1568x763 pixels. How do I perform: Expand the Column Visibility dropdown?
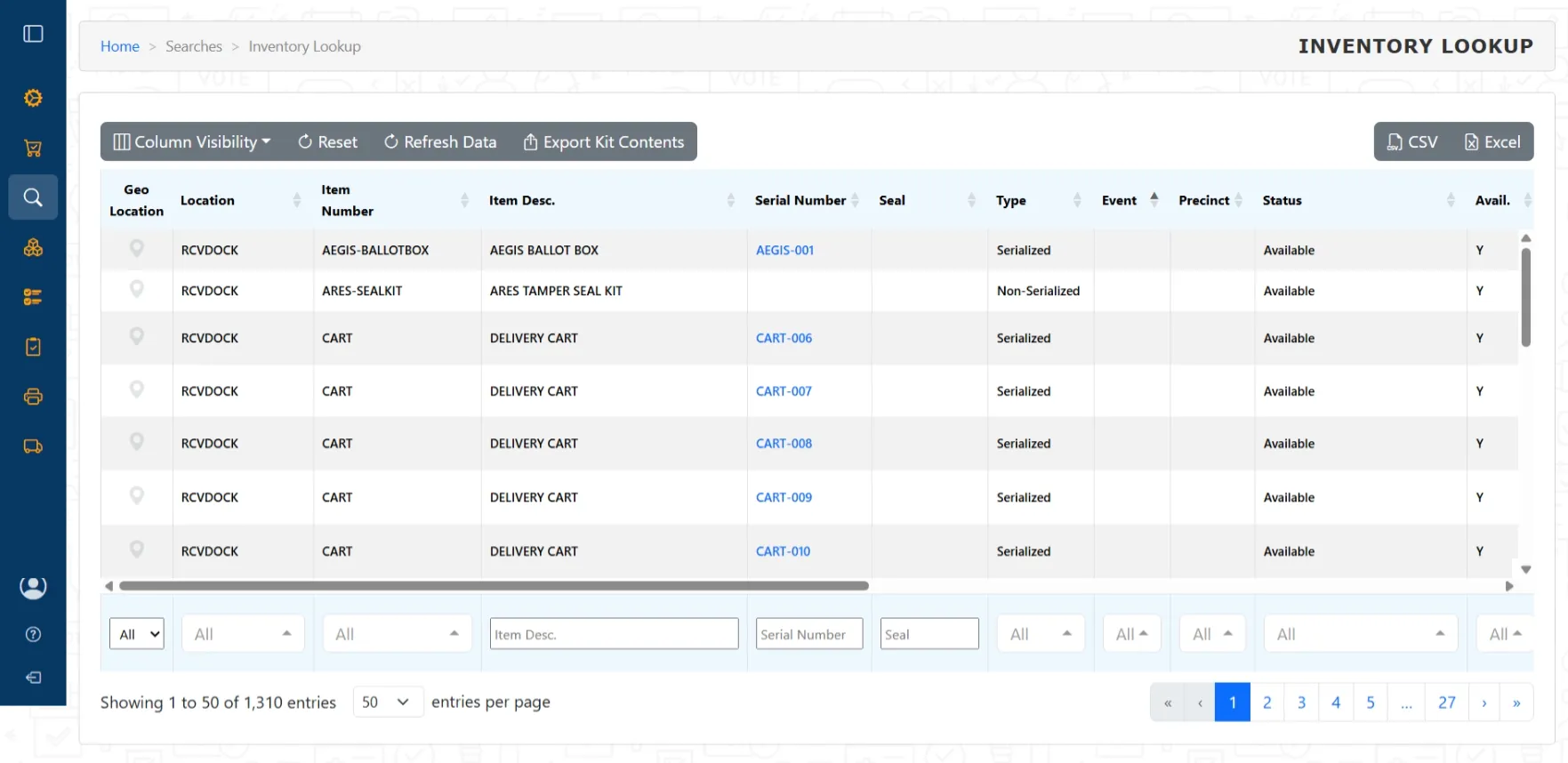pyautogui.click(x=192, y=142)
